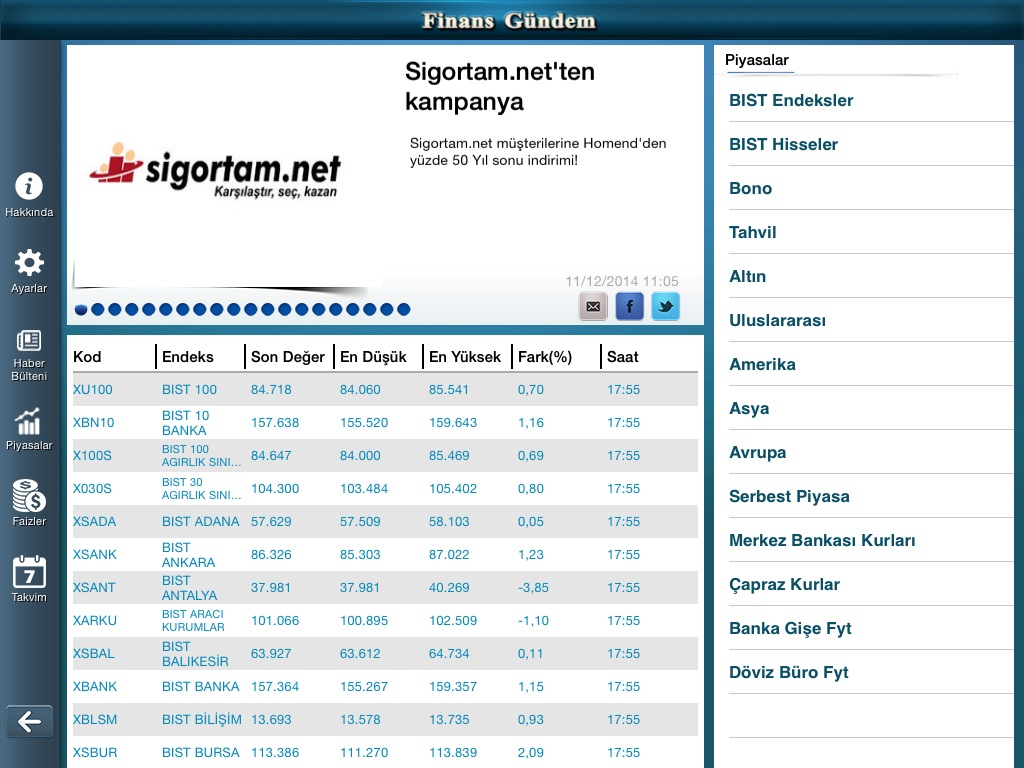Viewport: 1024px width, 768px height.
Task: Click the En Düşük column header
Action: tap(373, 357)
